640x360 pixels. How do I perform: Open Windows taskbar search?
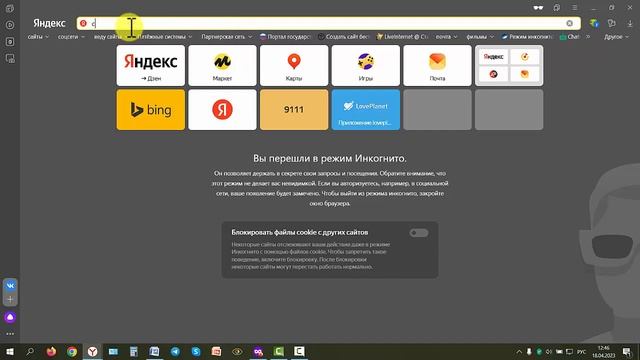tap(30, 351)
